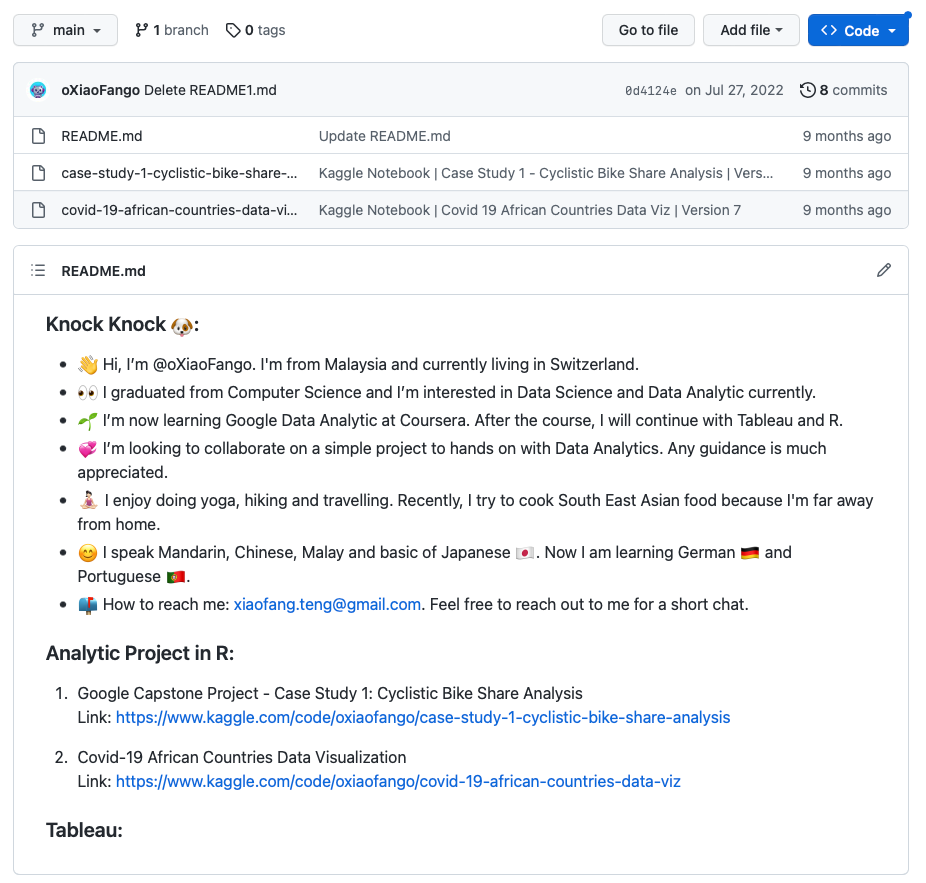Image resolution: width=926 pixels, height=883 pixels.
Task: Expand the blue Code dropdown button
Action: click(857, 30)
